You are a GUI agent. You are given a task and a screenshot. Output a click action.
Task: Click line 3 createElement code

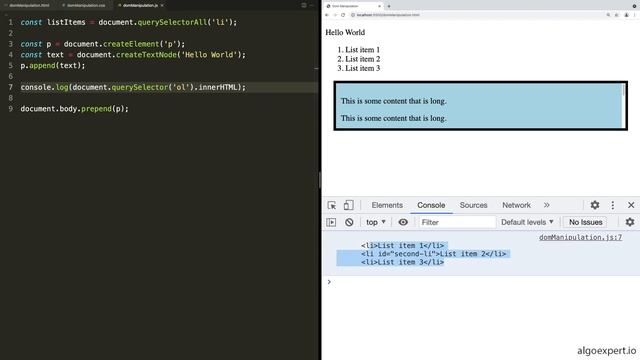[x=102, y=44]
